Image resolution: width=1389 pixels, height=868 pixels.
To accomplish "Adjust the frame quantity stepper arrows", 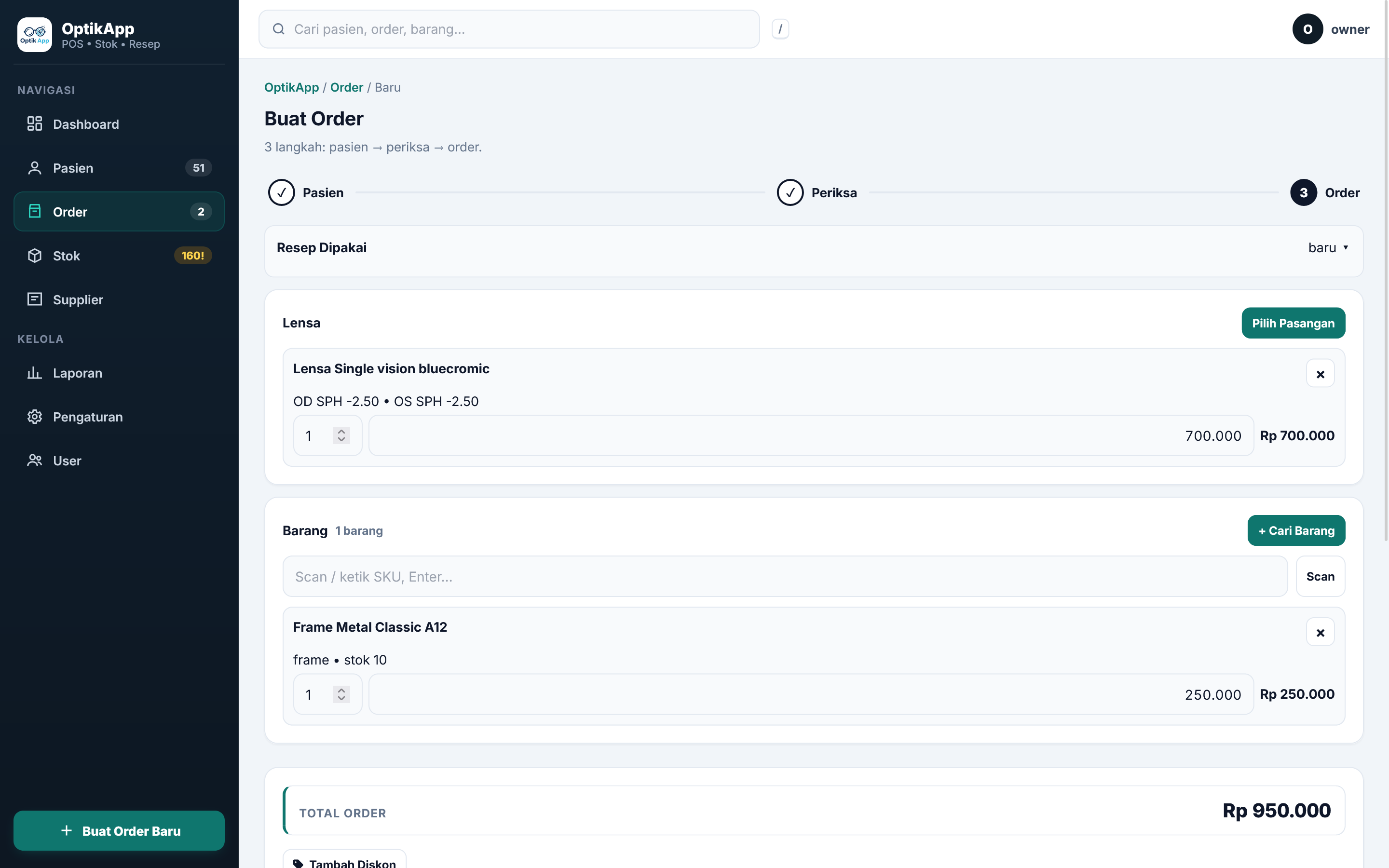I will (341, 694).
